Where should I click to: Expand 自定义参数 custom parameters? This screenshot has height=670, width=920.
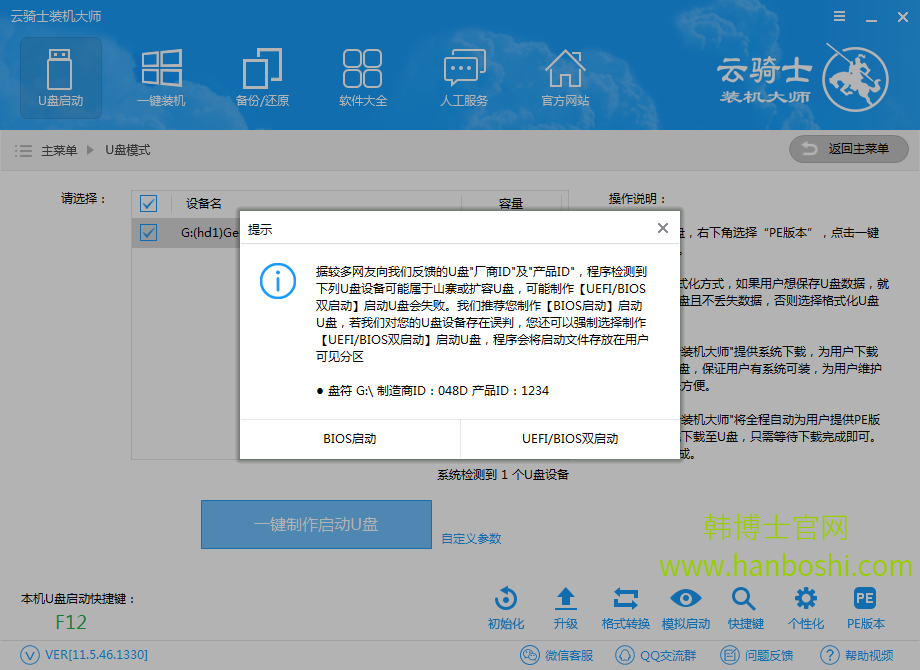tap(475, 538)
